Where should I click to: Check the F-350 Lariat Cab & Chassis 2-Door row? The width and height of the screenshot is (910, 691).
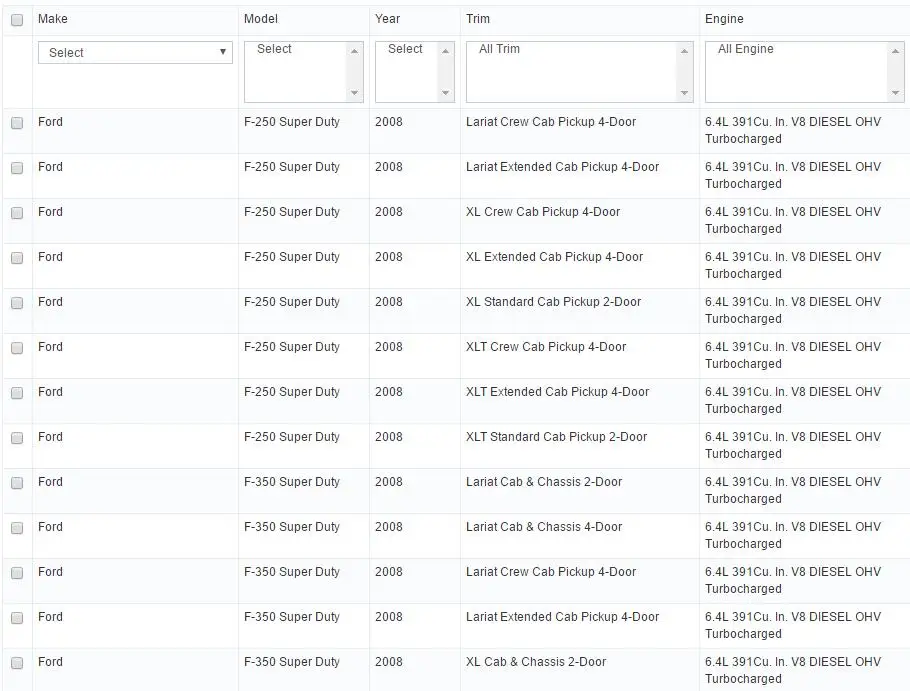(17, 483)
